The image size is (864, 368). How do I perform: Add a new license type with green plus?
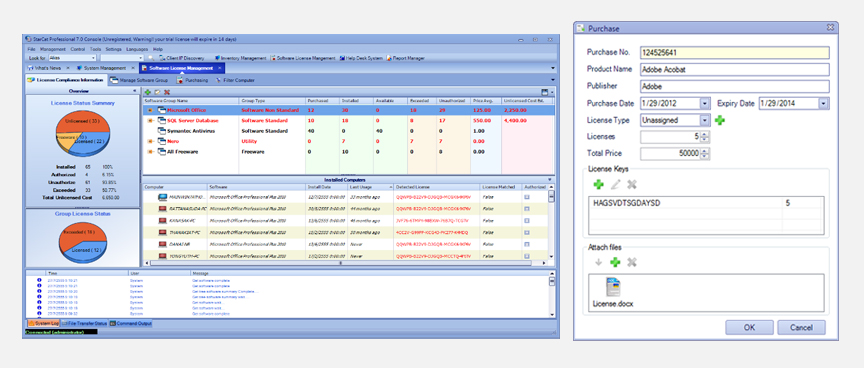(720, 120)
